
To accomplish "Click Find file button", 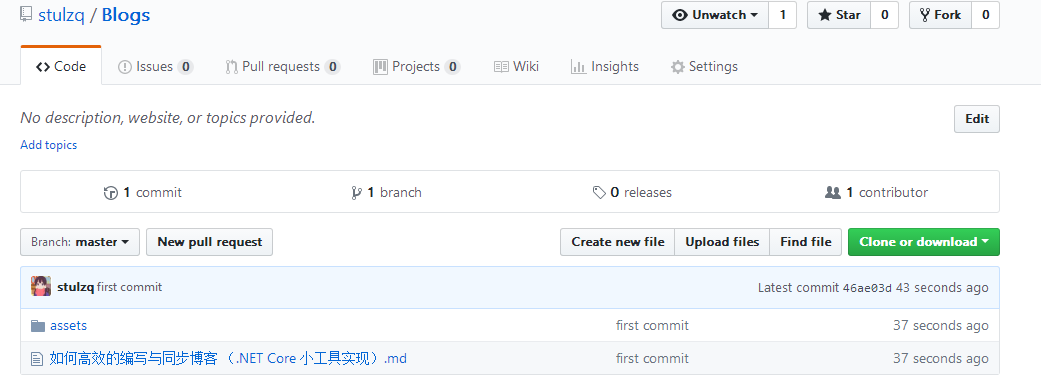I will (806, 242).
